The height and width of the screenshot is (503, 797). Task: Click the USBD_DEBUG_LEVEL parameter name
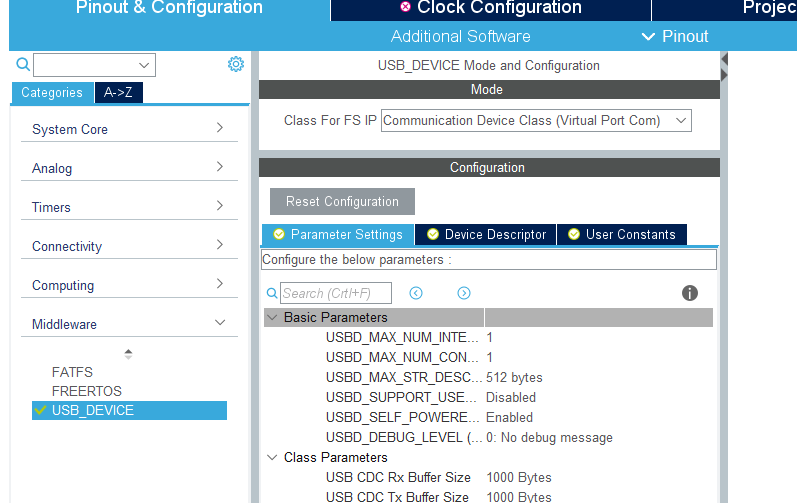click(x=404, y=437)
